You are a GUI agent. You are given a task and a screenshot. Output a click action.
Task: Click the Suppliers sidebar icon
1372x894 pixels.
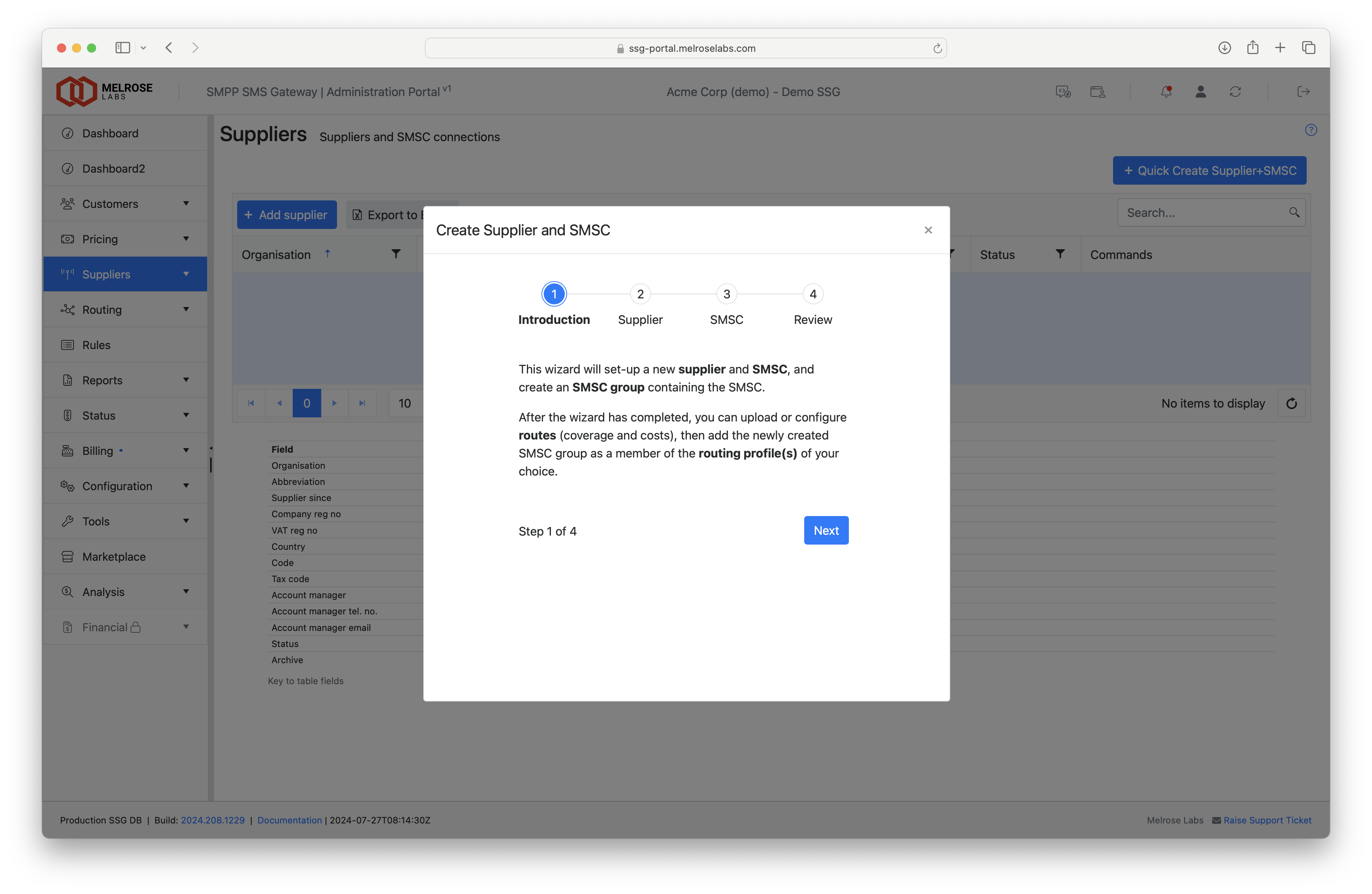pyautogui.click(x=67, y=273)
